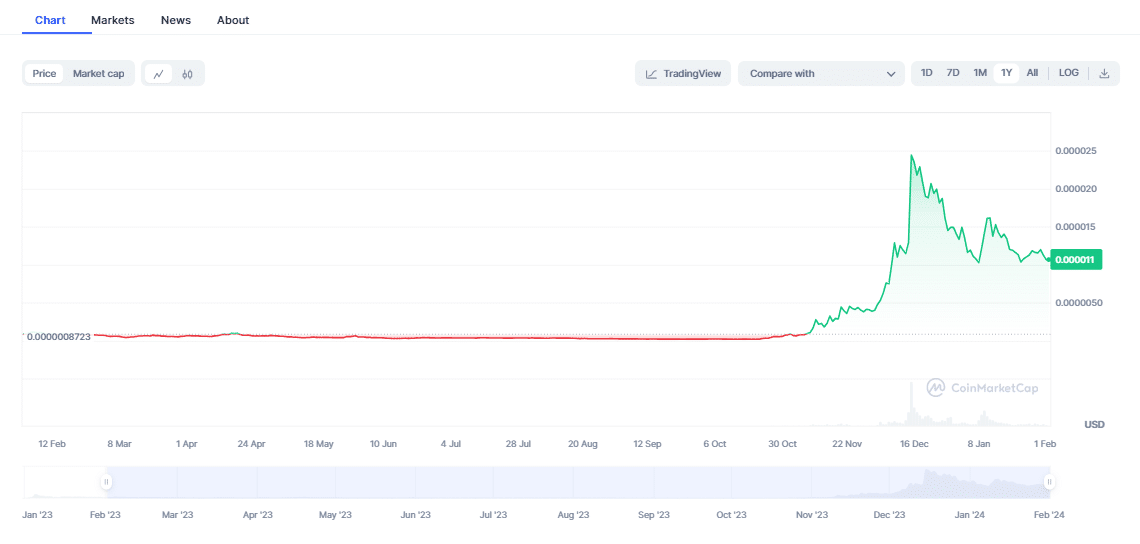The height and width of the screenshot is (544, 1140).
Task: Select the 7D time range
Action: coord(953,73)
